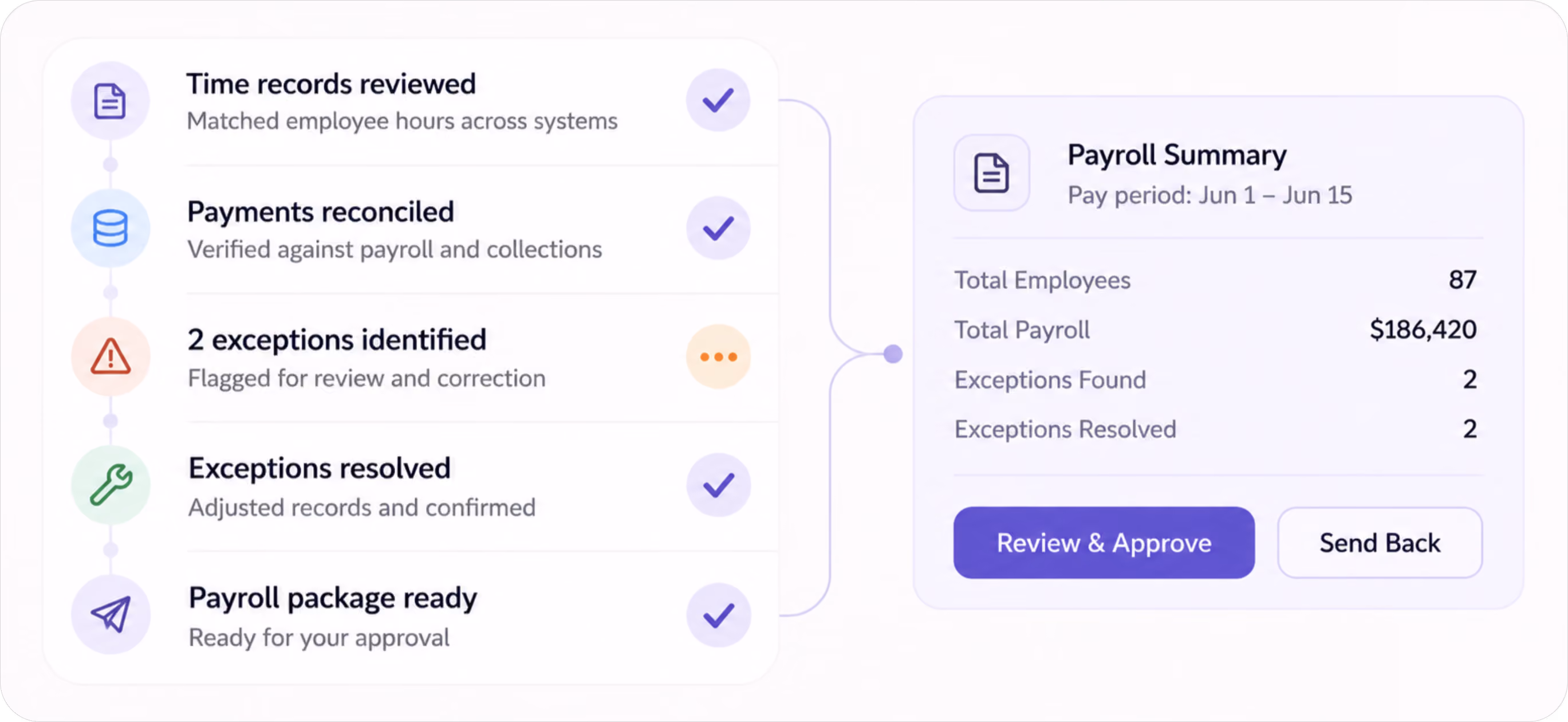The height and width of the screenshot is (722, 1568).
Task: Click checkmark for Exceptions resolved
Action: pyautogui.click(x=718, y=485)
